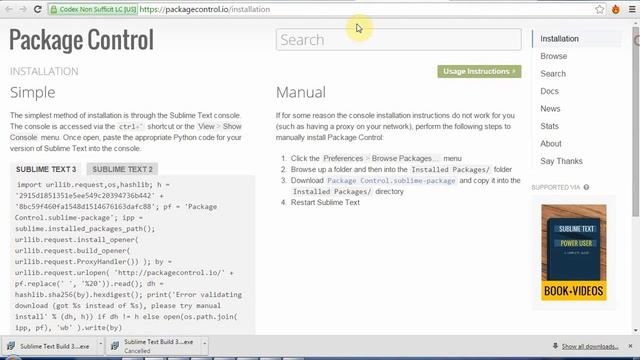The image size is (640, 360).
Task: Open the Sublime Text Power User book ad
Action: [573, 253]
